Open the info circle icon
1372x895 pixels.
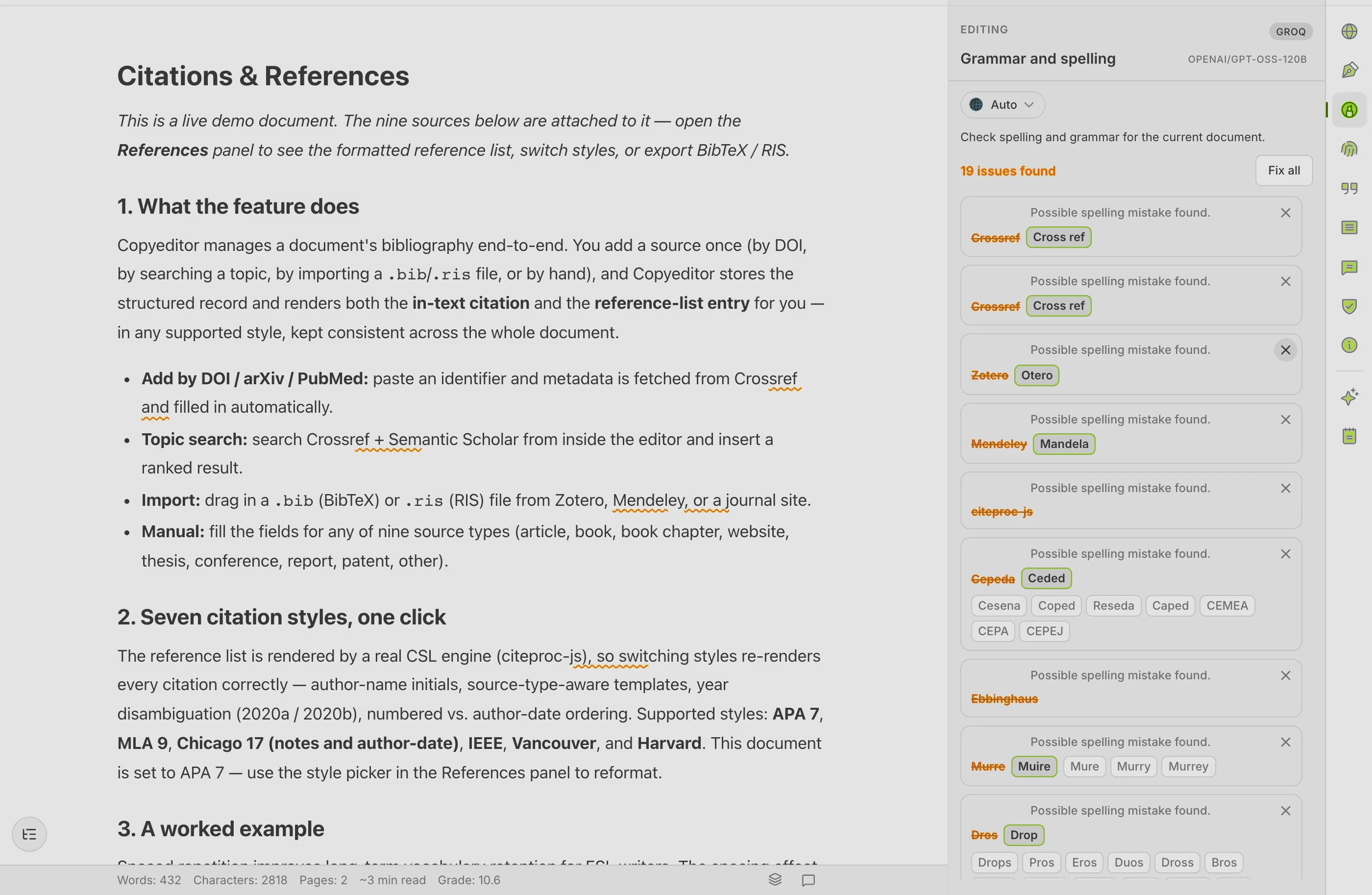[1349, 346]
